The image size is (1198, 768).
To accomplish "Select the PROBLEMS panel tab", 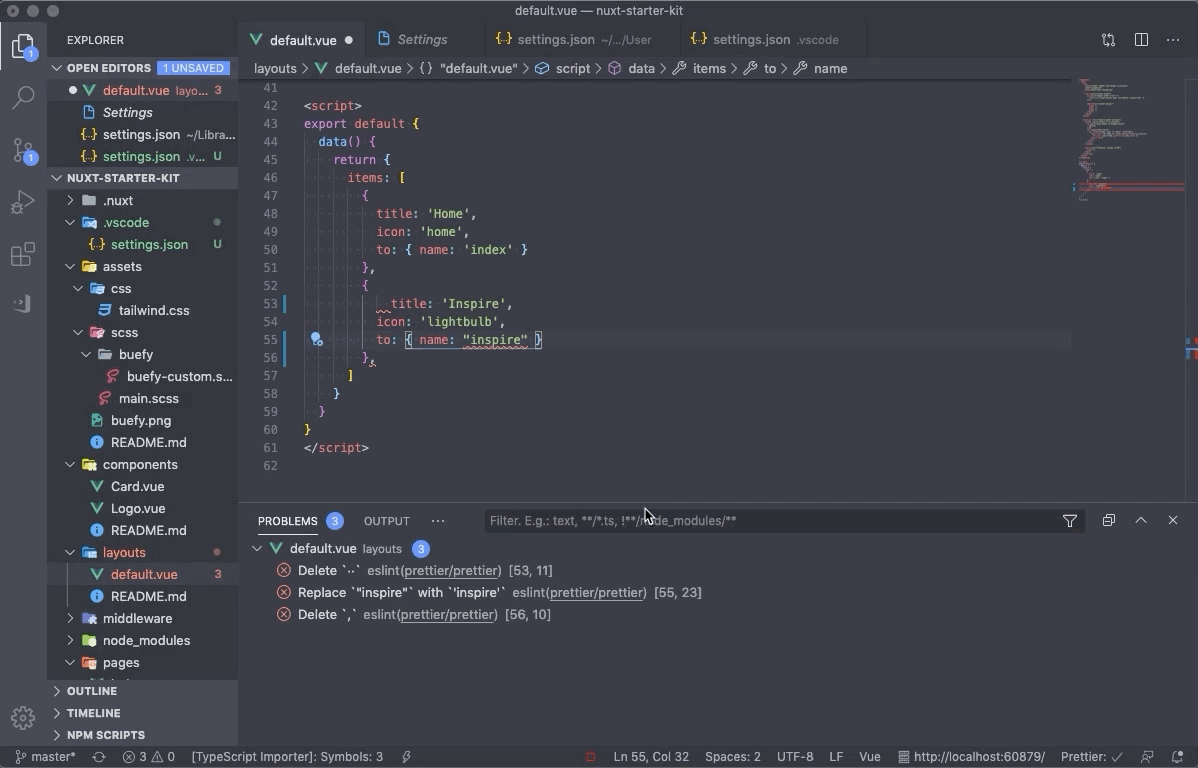I will [287, 521].
